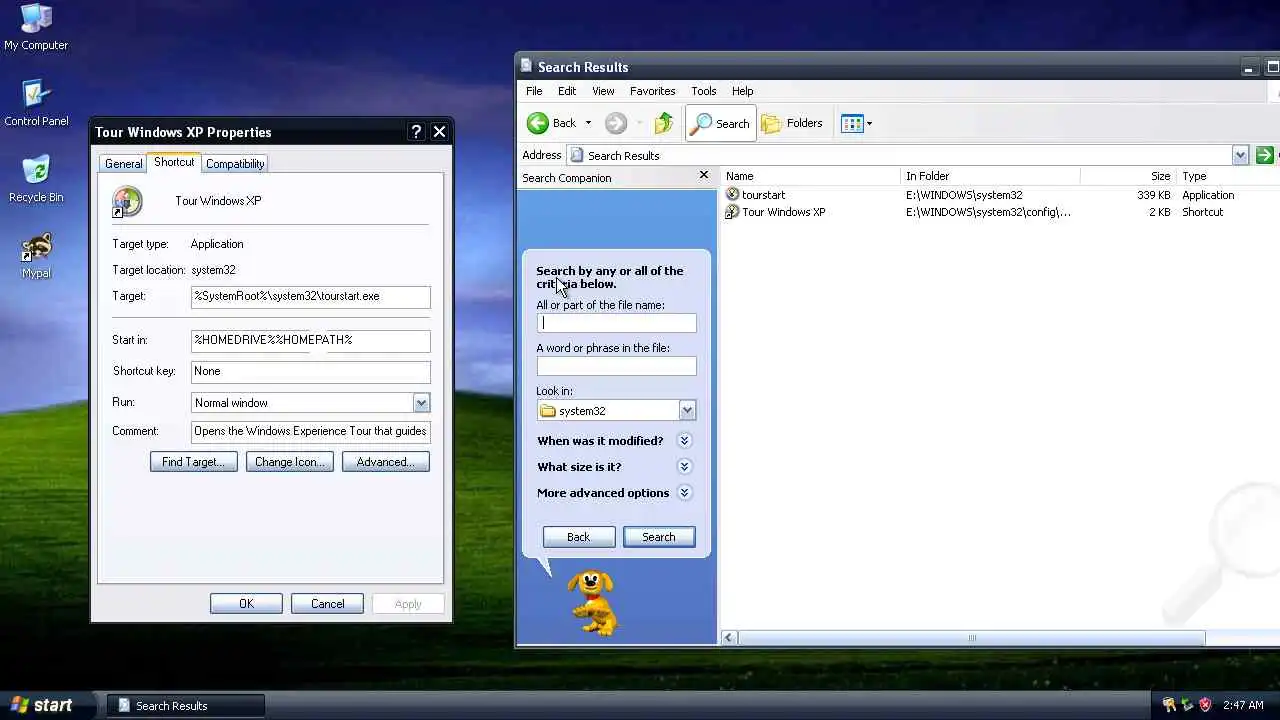Click Cancel in Properties dialog
Screen dimensions: 1280x720
click(327, 604)
